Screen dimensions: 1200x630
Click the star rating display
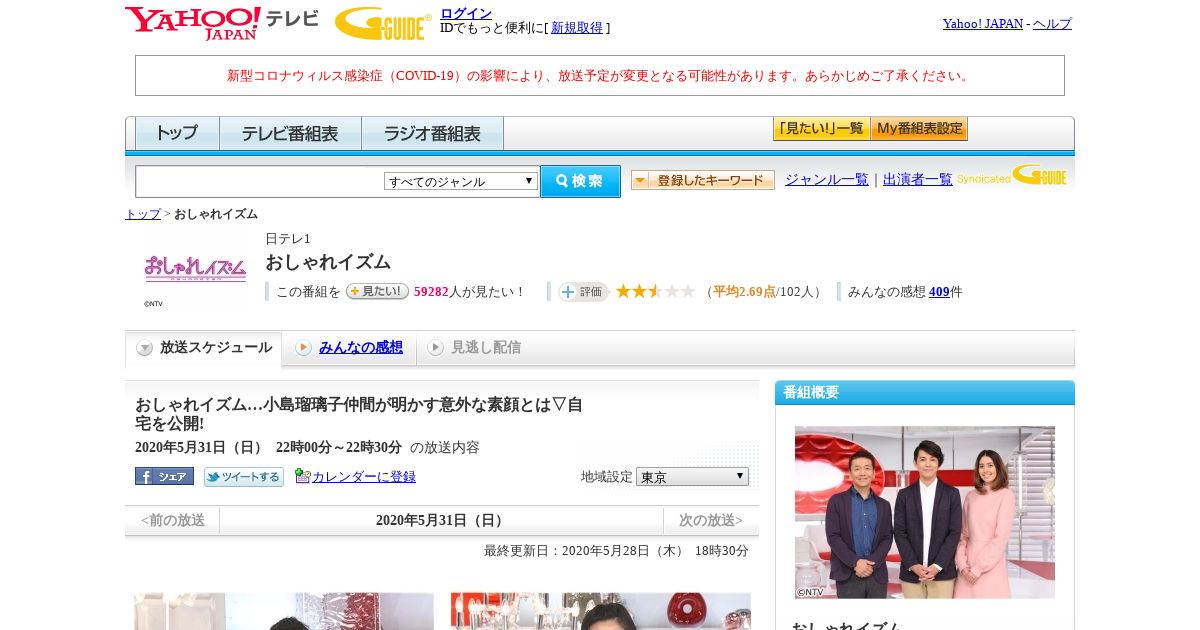[655, 291]
